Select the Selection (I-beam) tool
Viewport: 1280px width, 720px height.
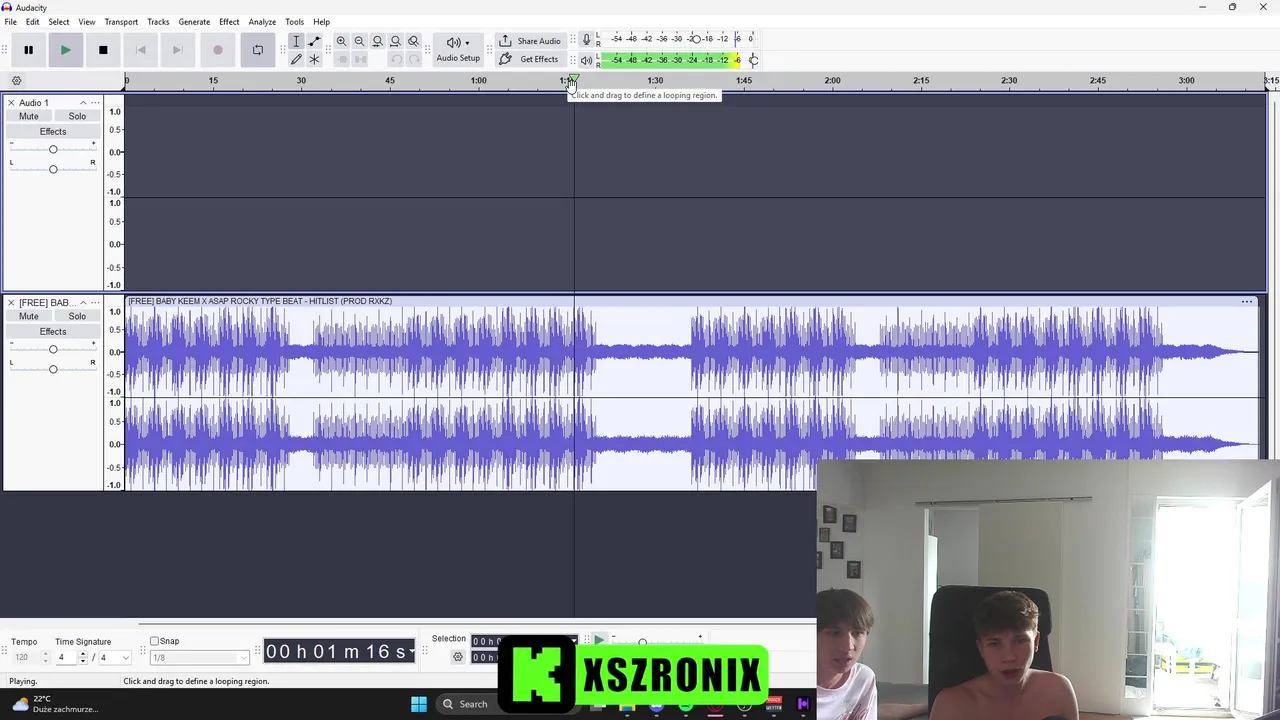296,41
